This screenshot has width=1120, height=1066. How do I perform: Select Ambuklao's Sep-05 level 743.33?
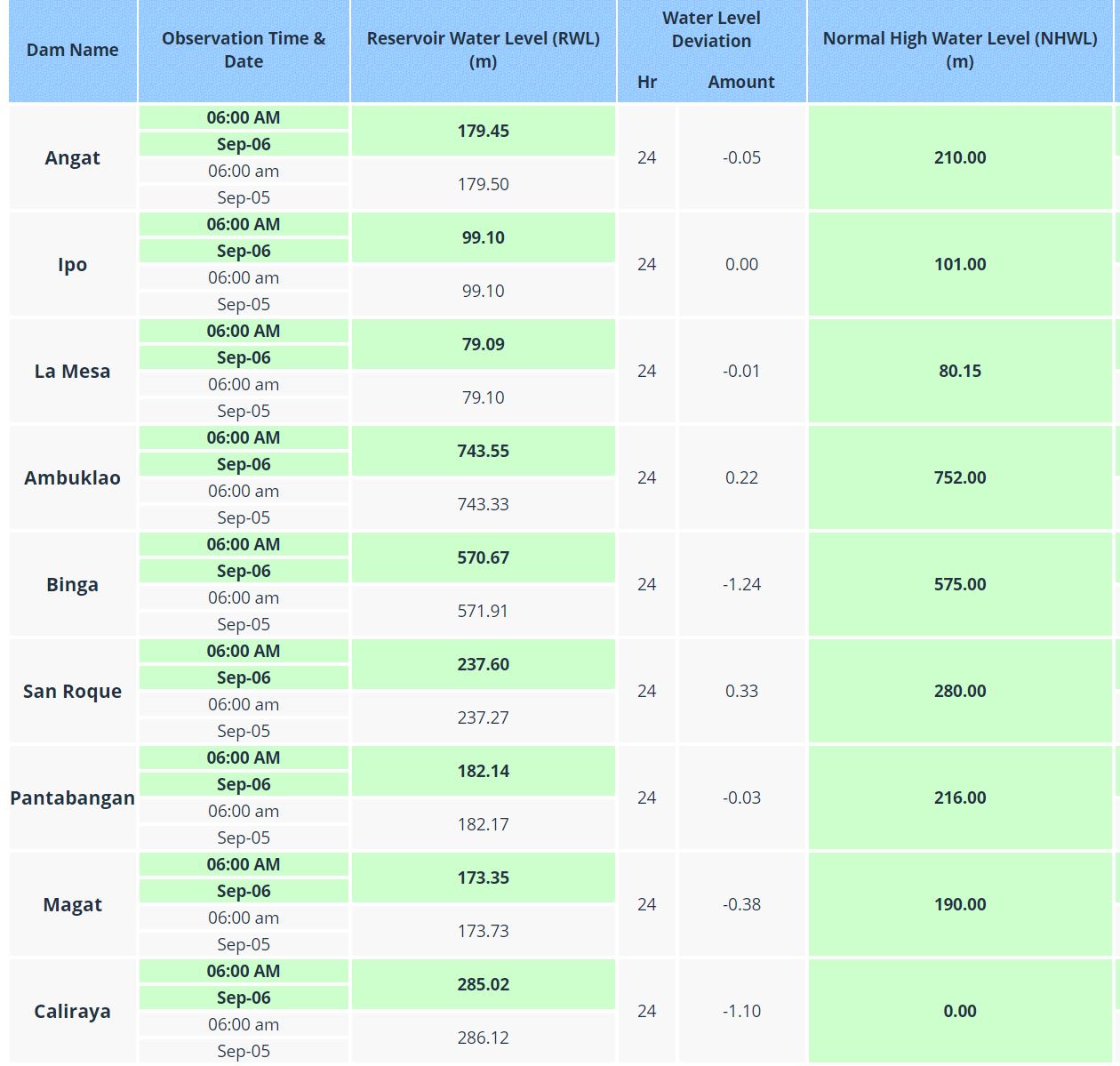tap(483, 504)
